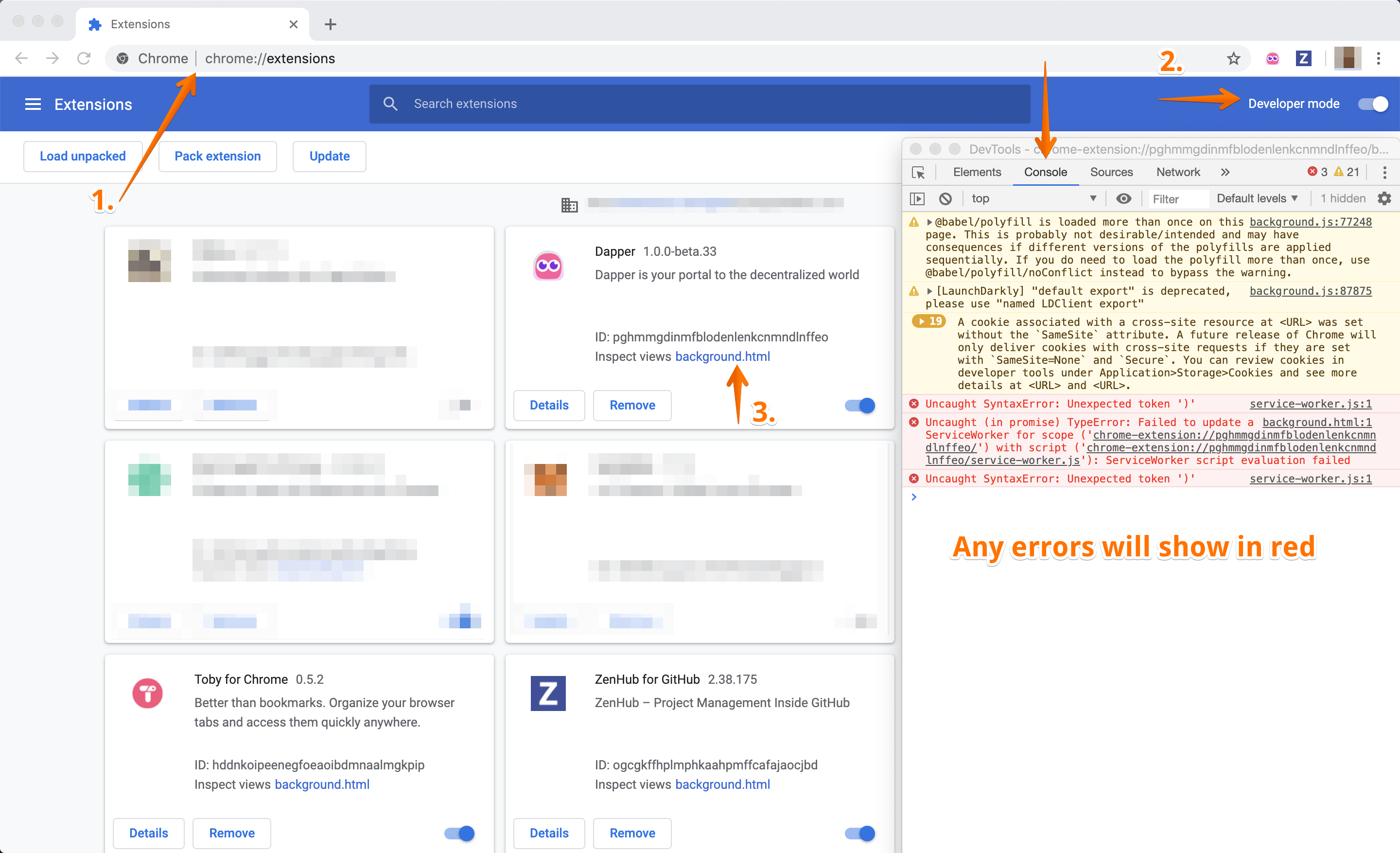Click the Toby for Chrome logo

(x=147, y=693)
